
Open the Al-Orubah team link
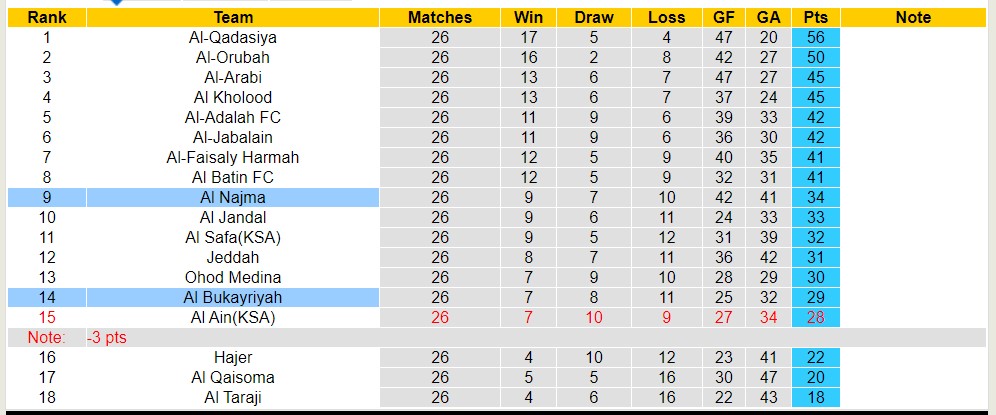click(x=232, y=57)
